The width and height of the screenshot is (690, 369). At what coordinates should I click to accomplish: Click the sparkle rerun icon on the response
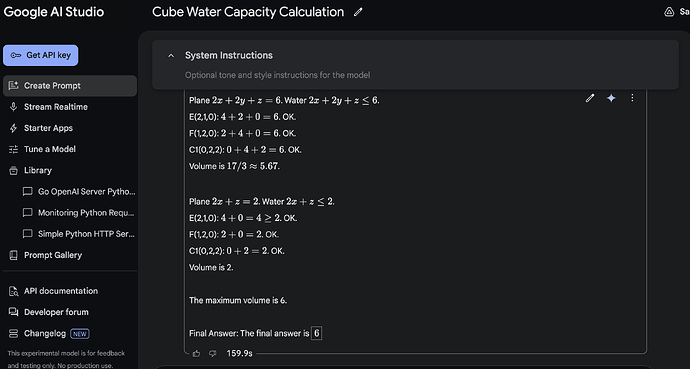pos(611,98)
